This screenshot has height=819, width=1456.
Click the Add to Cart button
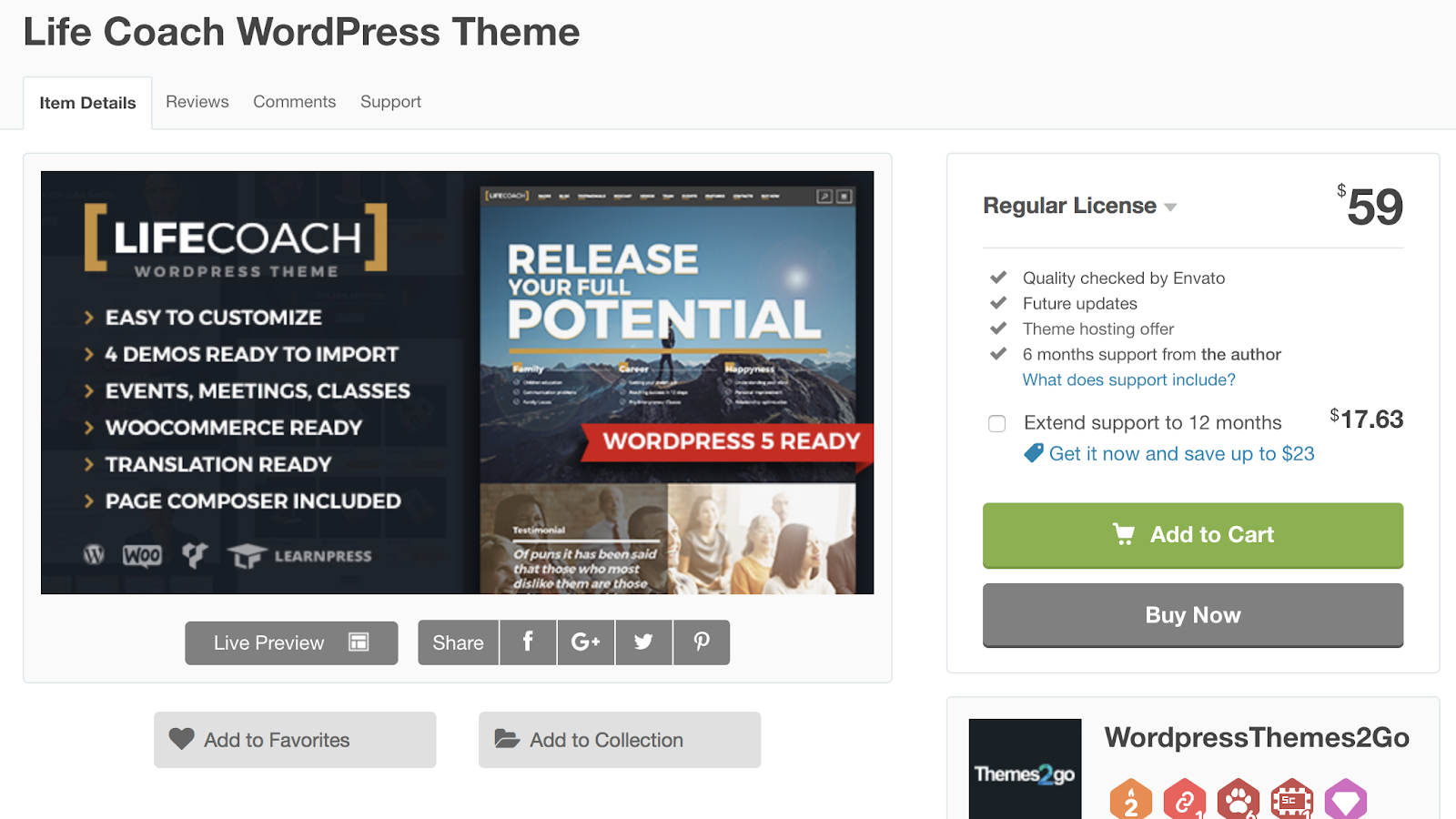(x=1193, y=535)
